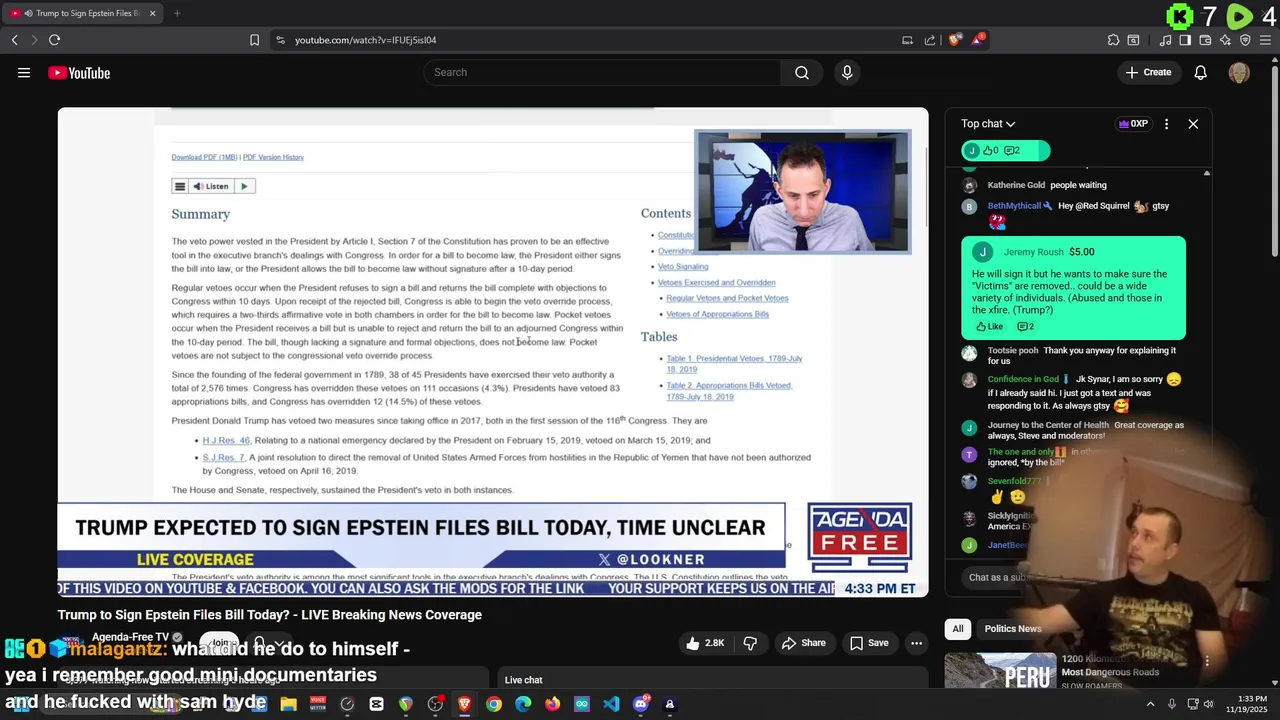Image resolution: width=1280 pixels, height=720 pixels.
Task: Open Microsoft Edge from the taskbar
Action: click(523, 704)
